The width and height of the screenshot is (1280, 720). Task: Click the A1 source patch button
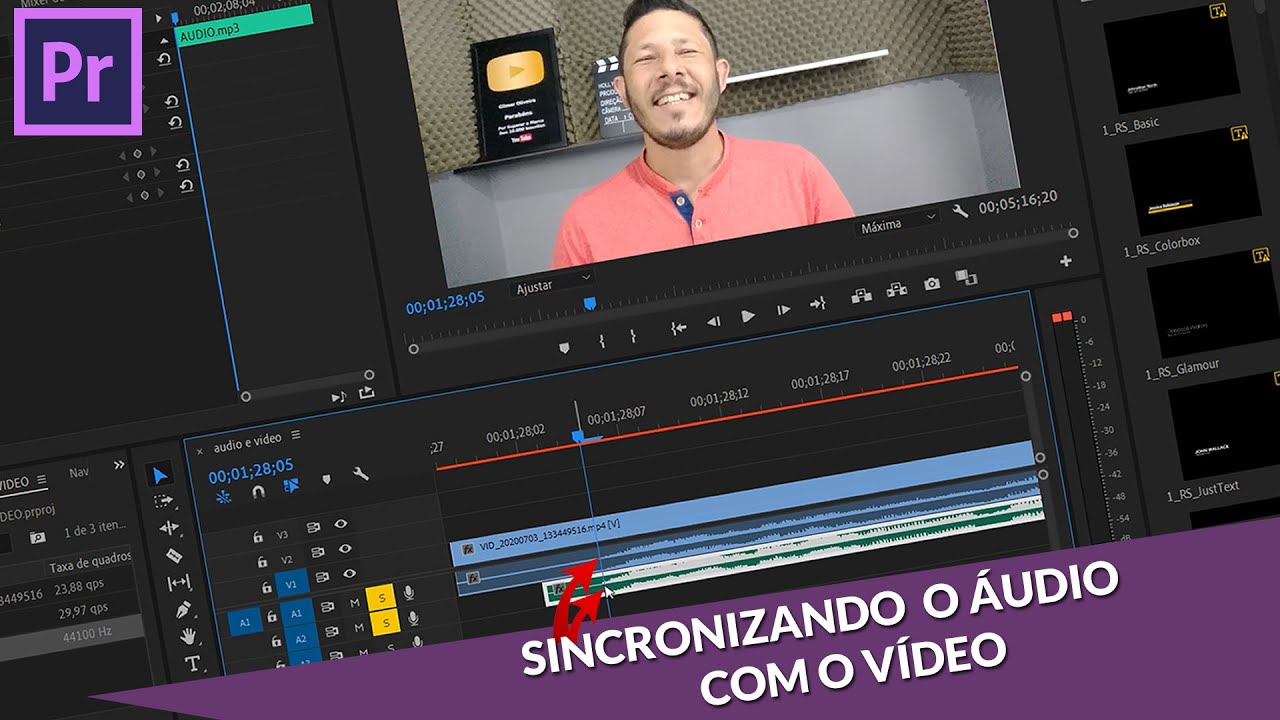click(244, 623)
